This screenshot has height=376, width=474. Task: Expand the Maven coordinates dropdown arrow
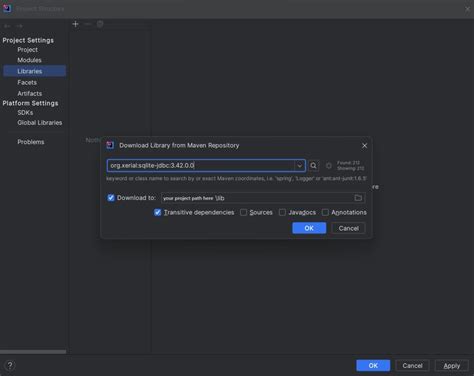(299, 166)
